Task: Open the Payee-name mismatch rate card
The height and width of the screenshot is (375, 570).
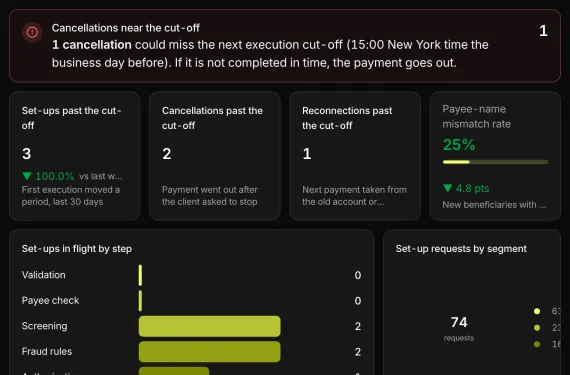Action: [495, 156]
